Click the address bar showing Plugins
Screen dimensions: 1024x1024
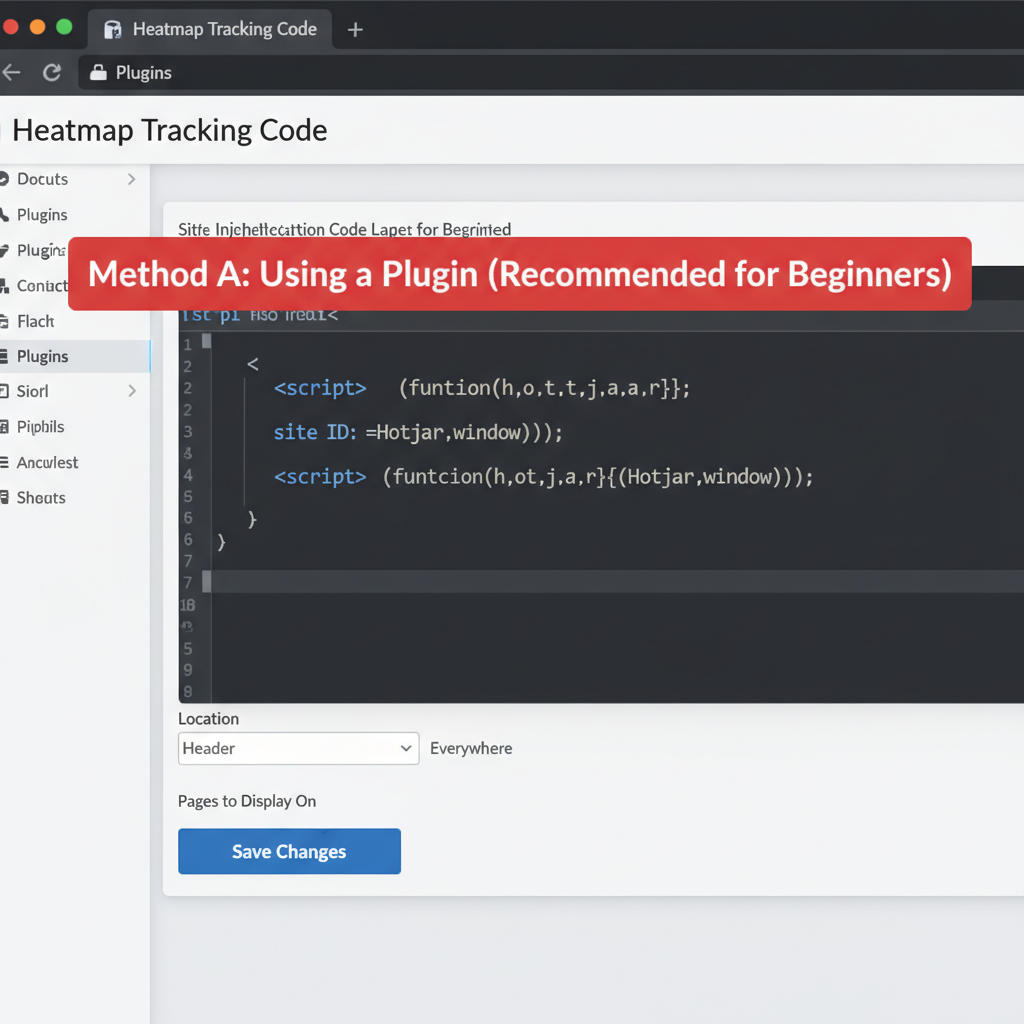(x=551, y=72)
